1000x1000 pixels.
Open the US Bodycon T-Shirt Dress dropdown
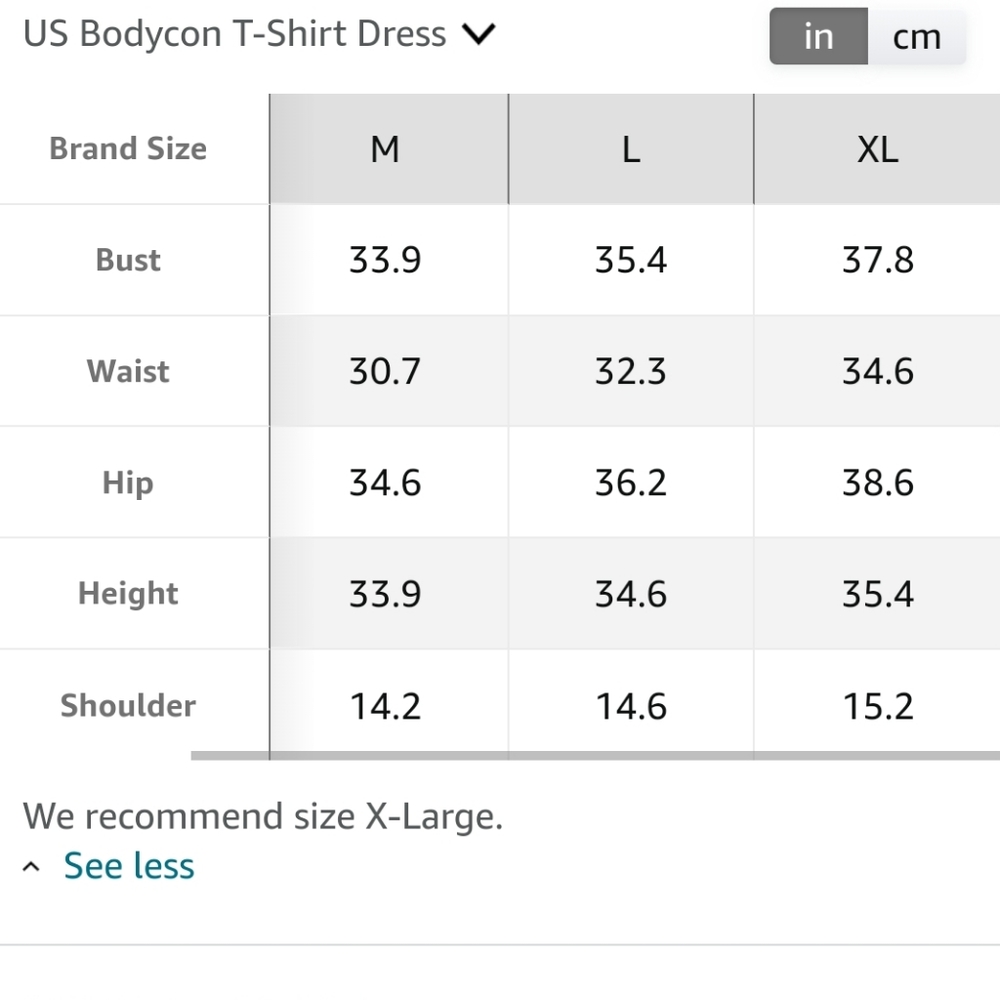[234, 34]
